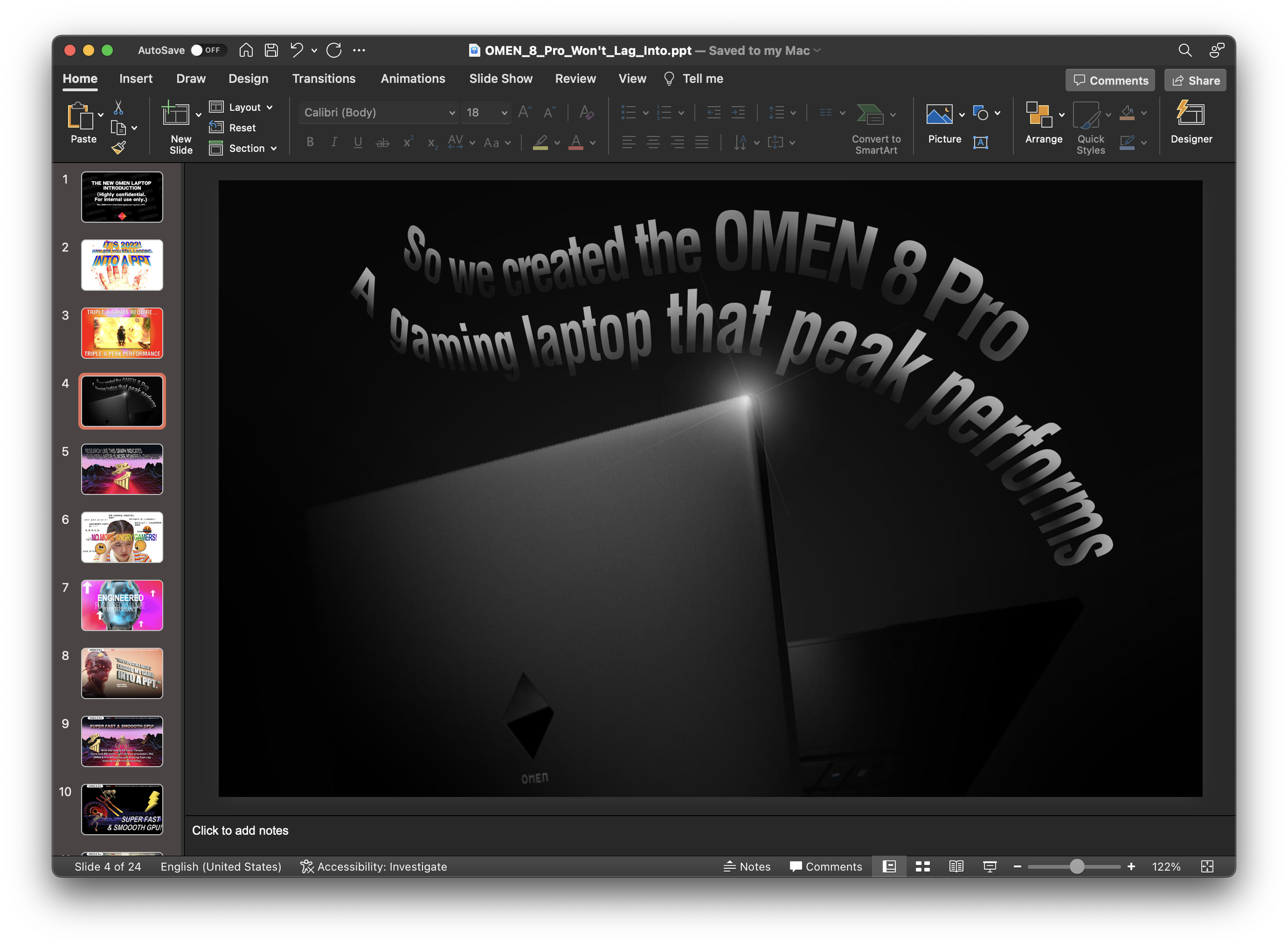The image size is (1288, 946).
Task: Switch to the Animations tab
Action: 413,79
